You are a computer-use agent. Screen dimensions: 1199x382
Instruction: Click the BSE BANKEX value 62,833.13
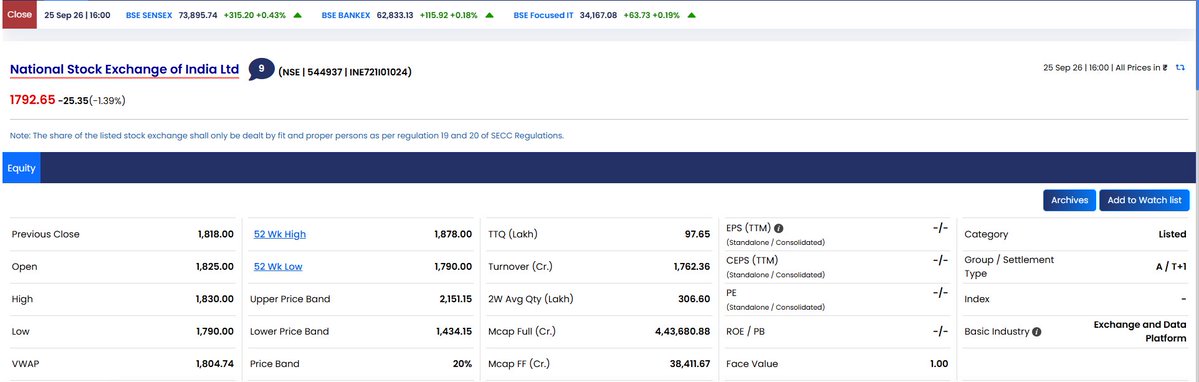point(395,15)
